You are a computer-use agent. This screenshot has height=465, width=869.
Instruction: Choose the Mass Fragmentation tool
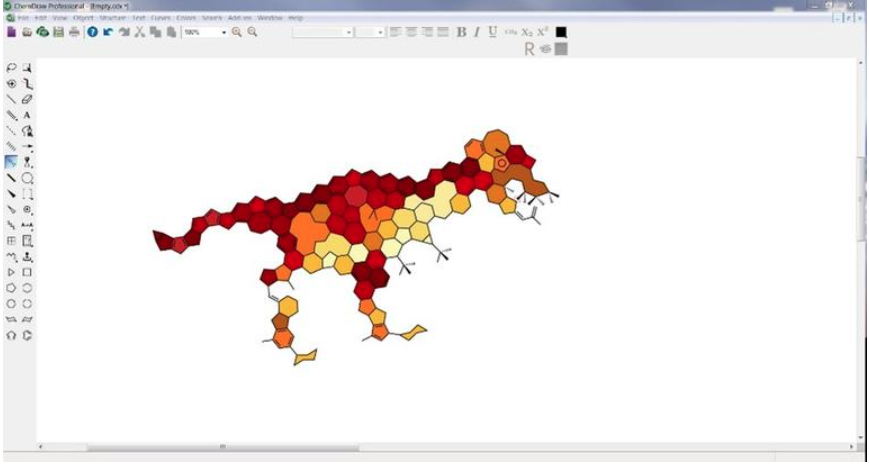pos(27,84)
